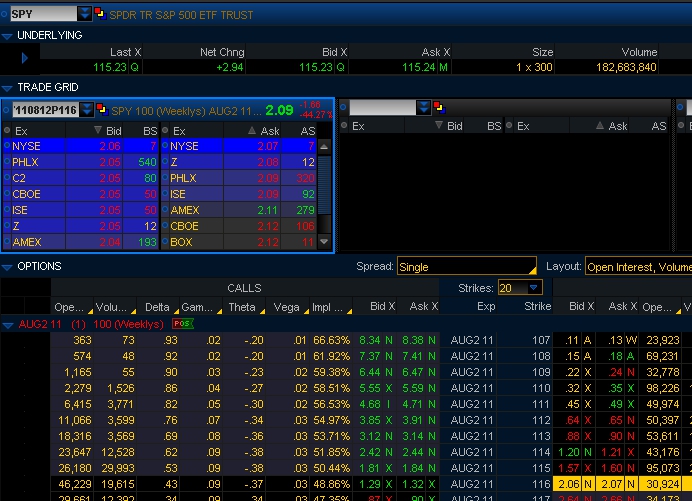Click the symbol field containing SPY
The height and width of the screenshot is (501, 692).
[43, 14]
